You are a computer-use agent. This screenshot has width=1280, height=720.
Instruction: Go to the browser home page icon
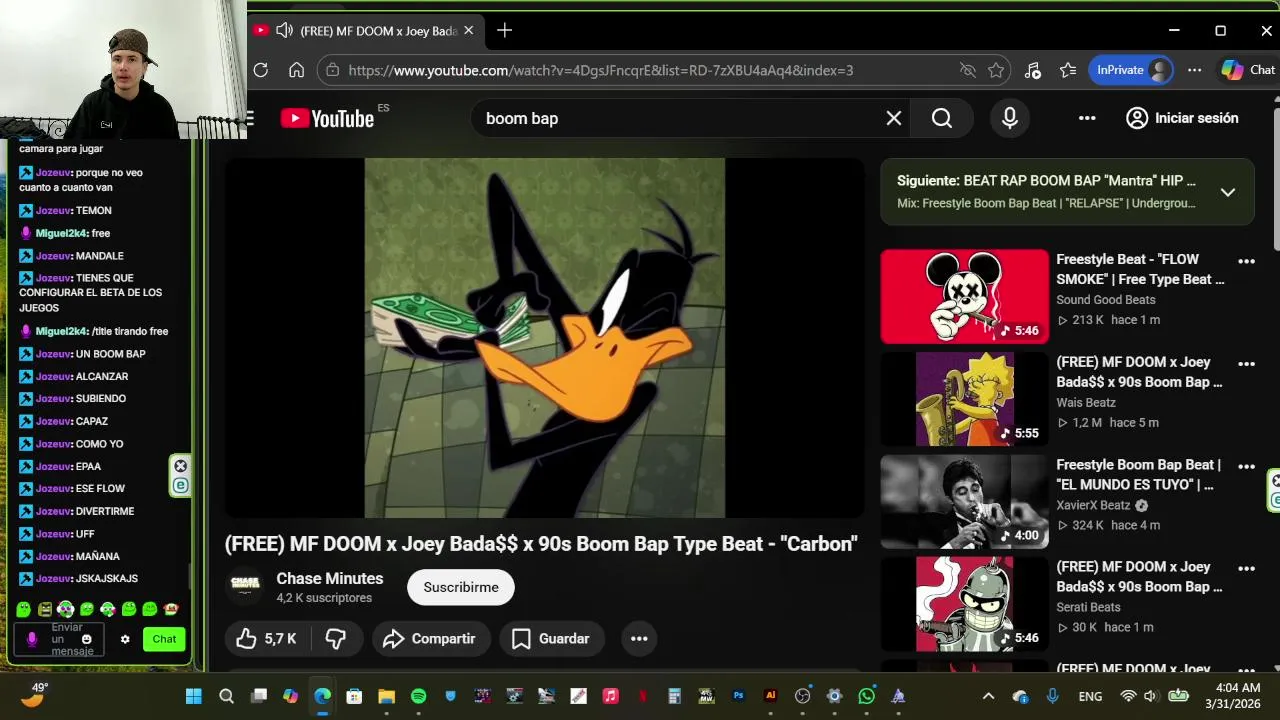[296, 70]
